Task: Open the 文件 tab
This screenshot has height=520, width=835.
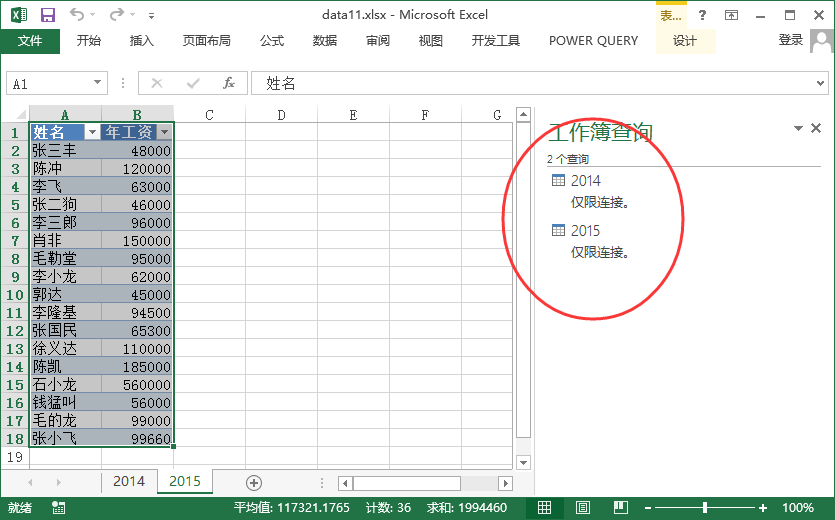Action: (30, 40)
